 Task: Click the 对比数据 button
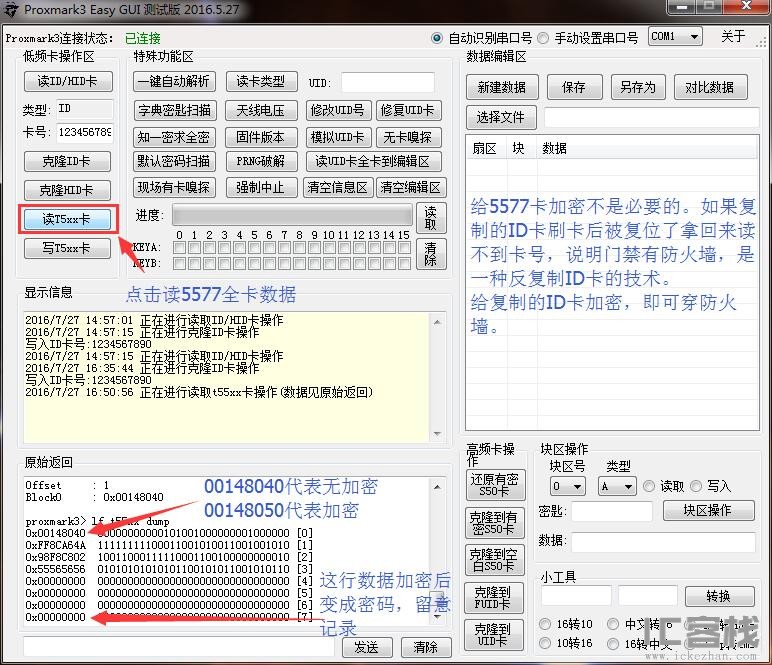[710, 88]
